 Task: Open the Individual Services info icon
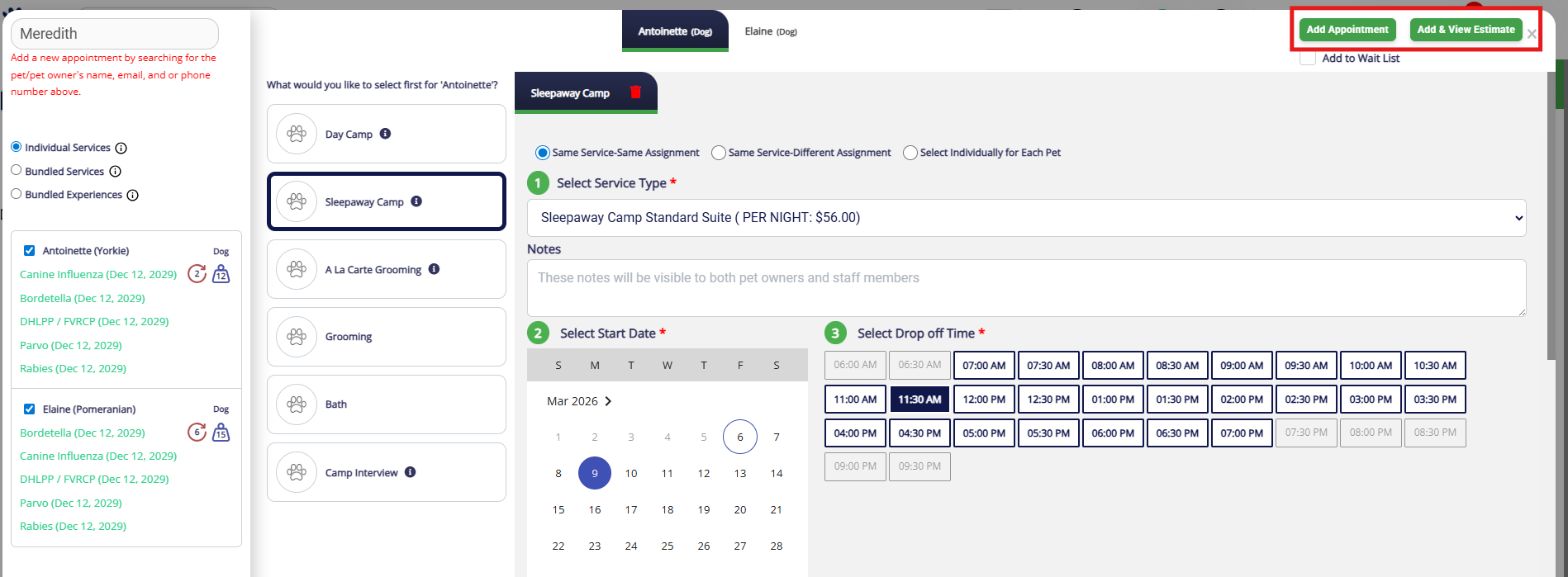[121, 149]
